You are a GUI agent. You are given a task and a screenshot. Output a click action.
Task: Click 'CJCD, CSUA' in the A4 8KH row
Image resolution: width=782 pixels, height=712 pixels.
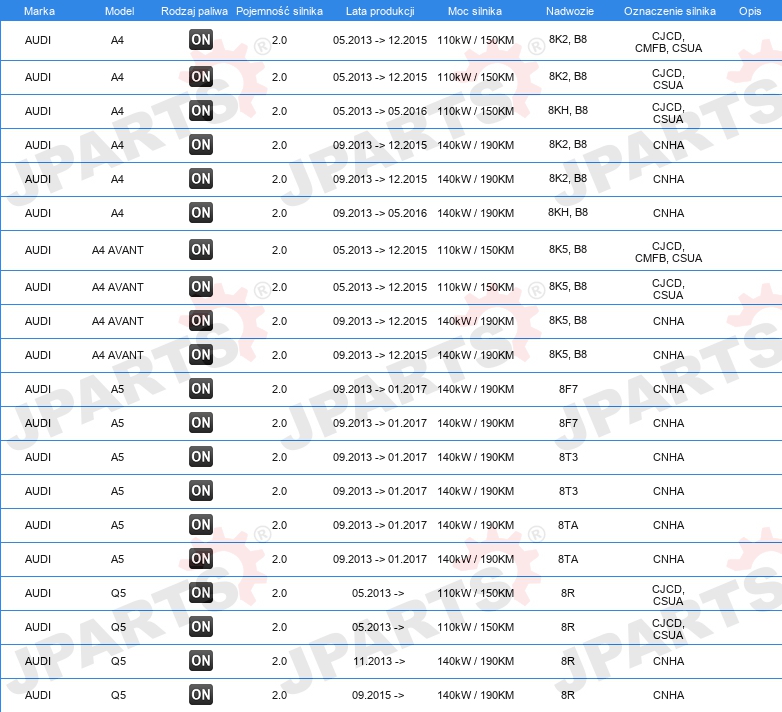(668, 113)
